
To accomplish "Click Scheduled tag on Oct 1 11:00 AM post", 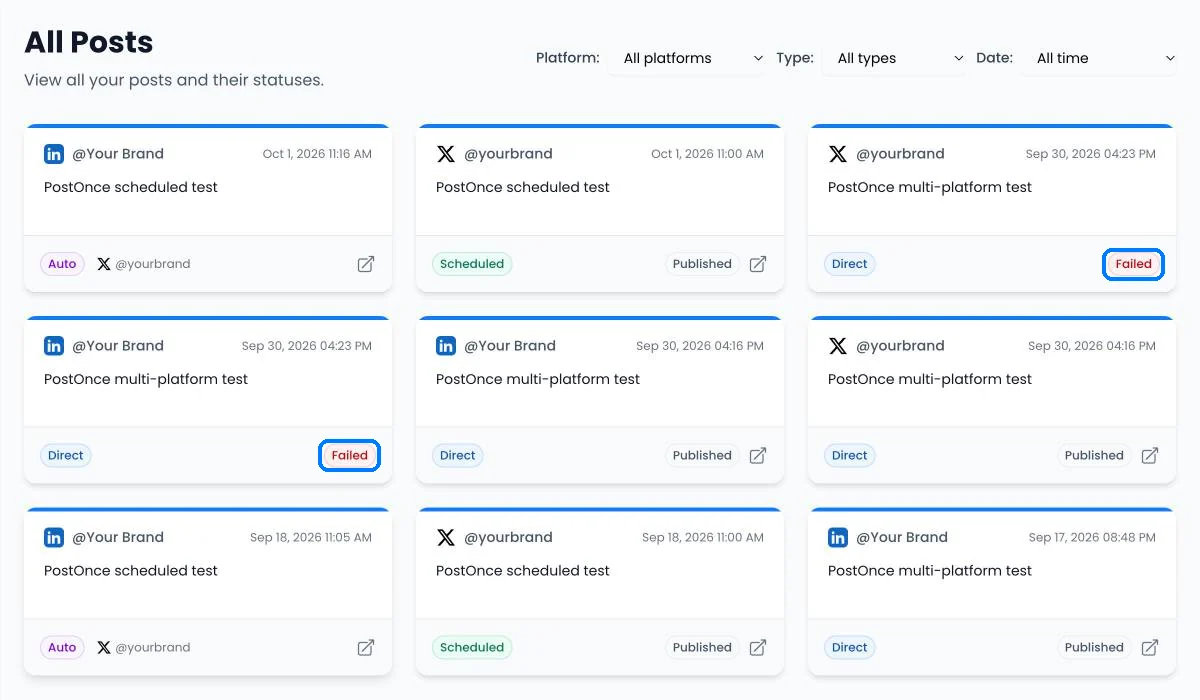I will click(472, 264).
